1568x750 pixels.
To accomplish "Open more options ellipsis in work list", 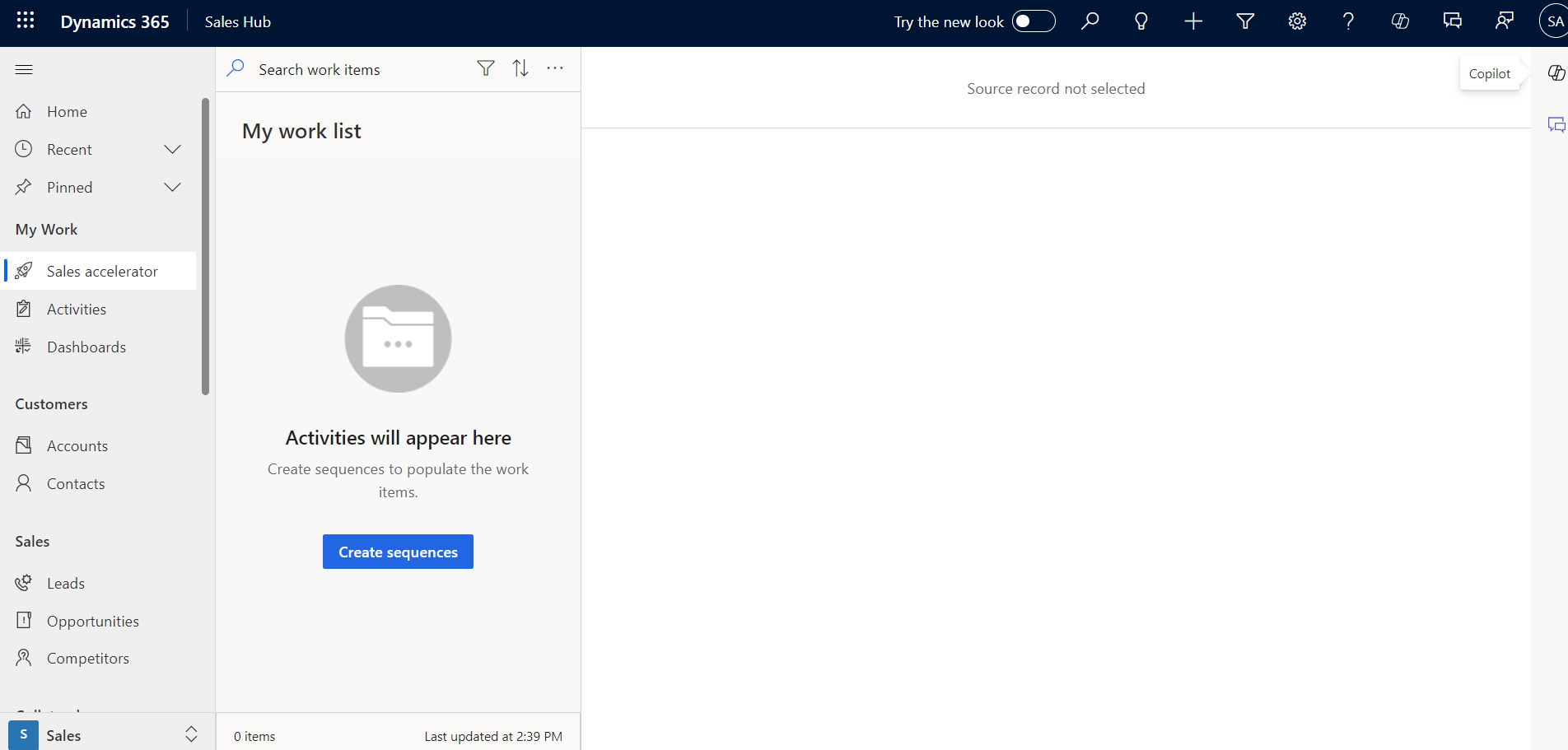I will [x=555, y=68].
